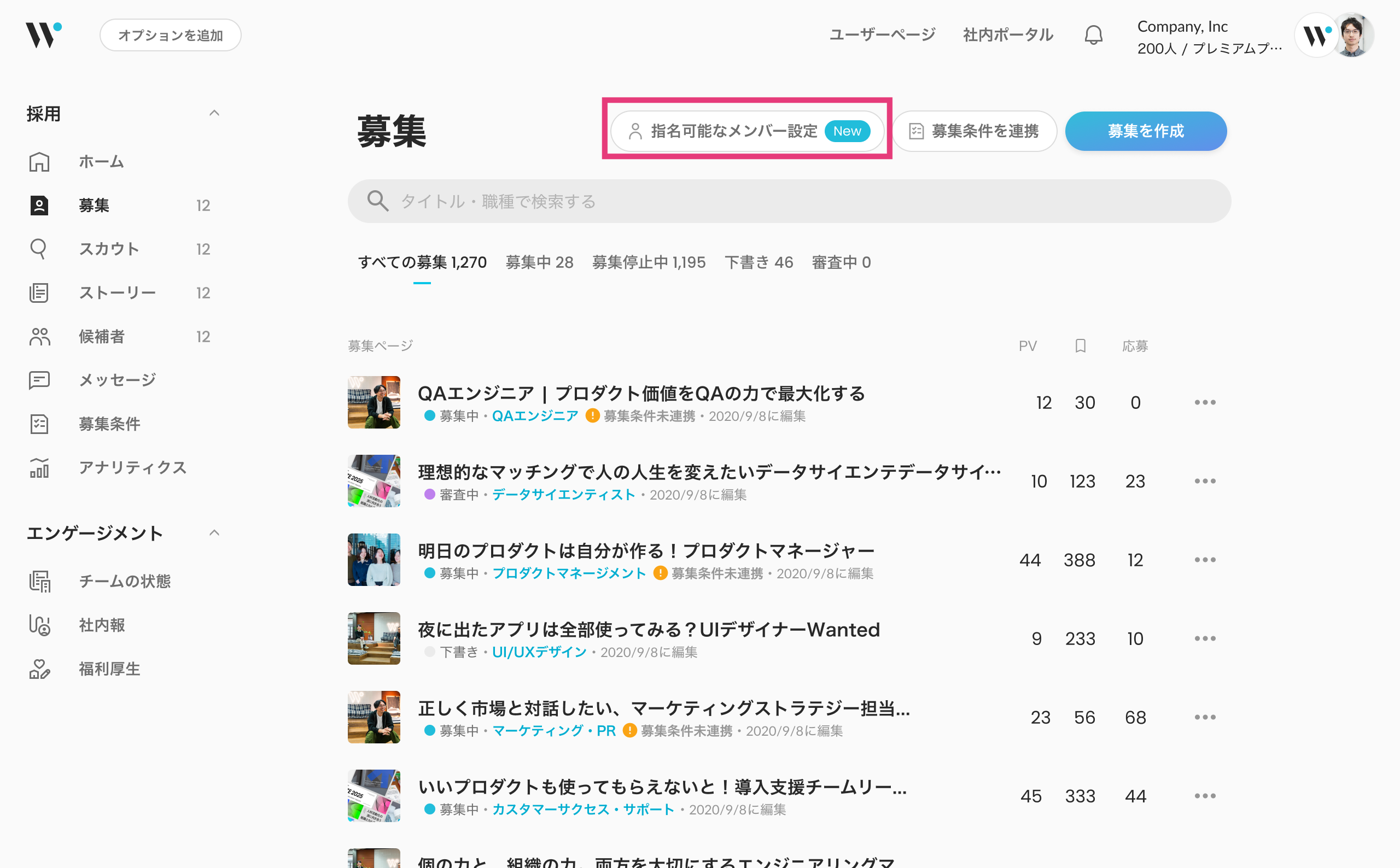Open 候補者 candidates in sidebar

[101, 336]
